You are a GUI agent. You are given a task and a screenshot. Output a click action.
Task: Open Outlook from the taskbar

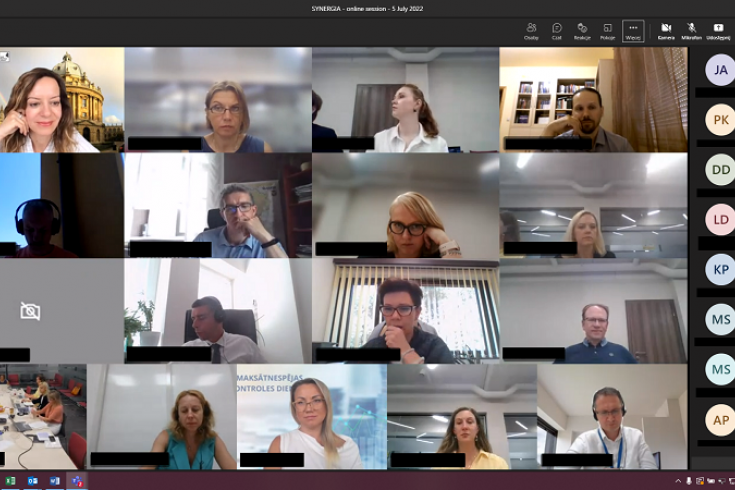[x=33, y=481]
